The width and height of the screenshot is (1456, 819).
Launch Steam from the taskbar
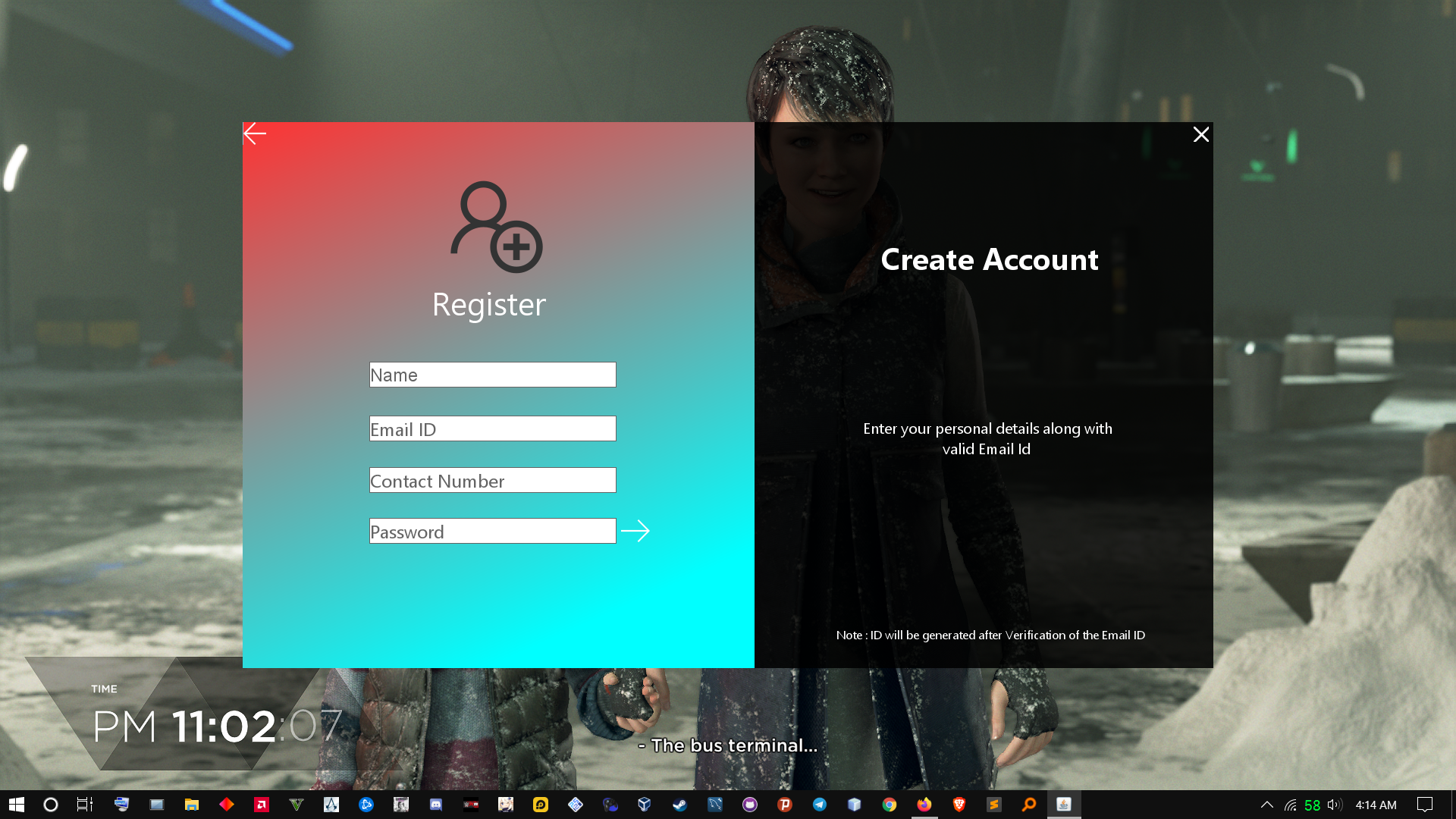pyautogui.click(x=679, y=805)
